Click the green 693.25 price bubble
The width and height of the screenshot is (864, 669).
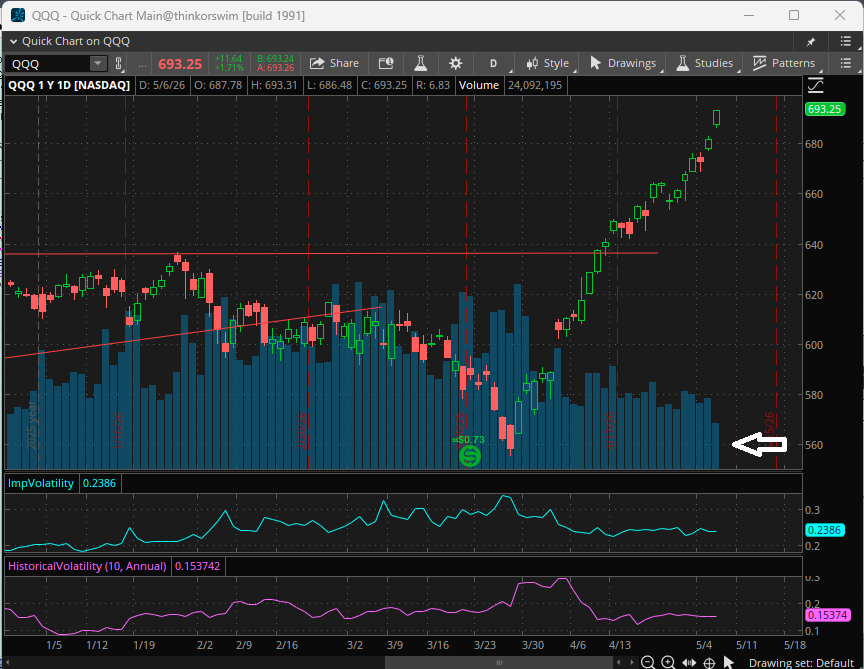coord(824,109)
